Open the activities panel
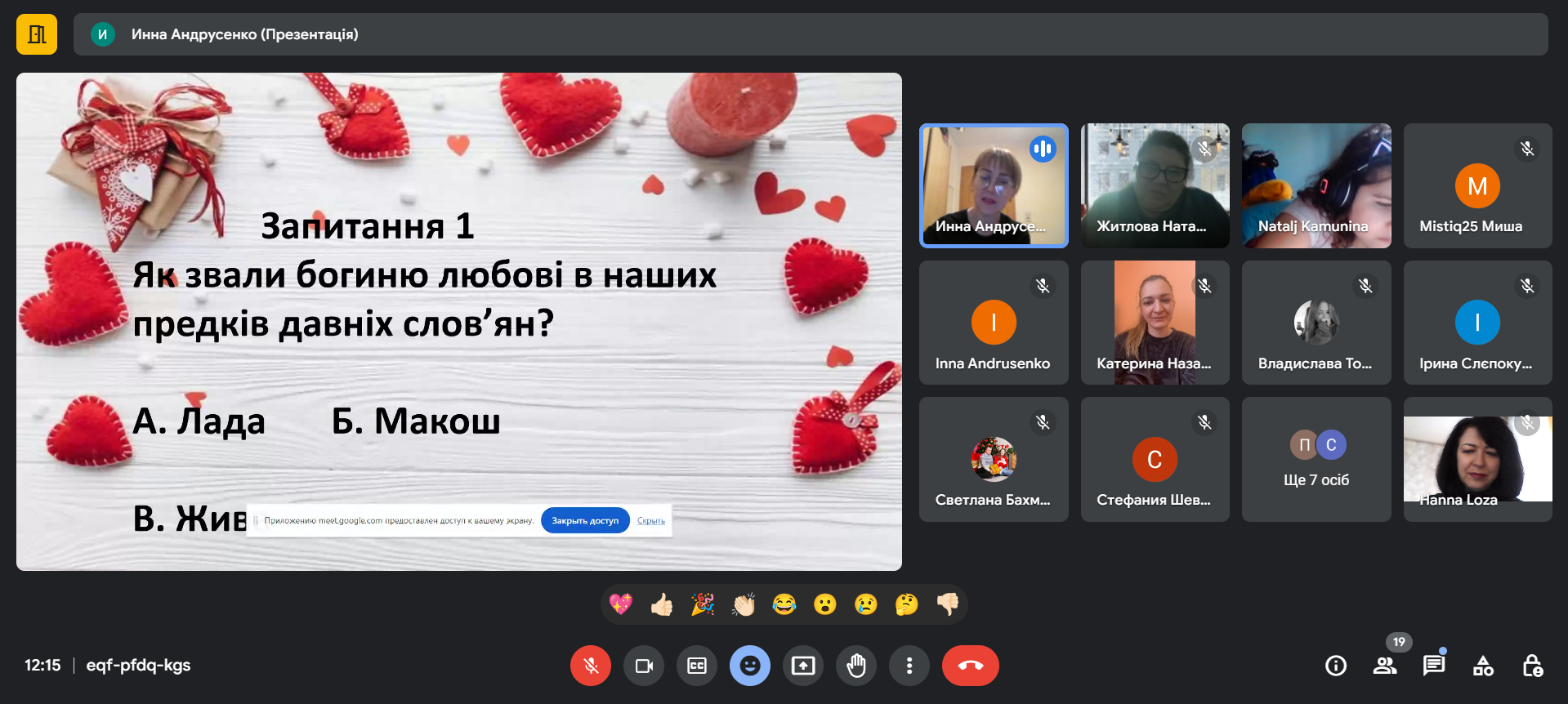Screen dimensions: 1568x704 pyautogui.click(x=1483, y=666)
